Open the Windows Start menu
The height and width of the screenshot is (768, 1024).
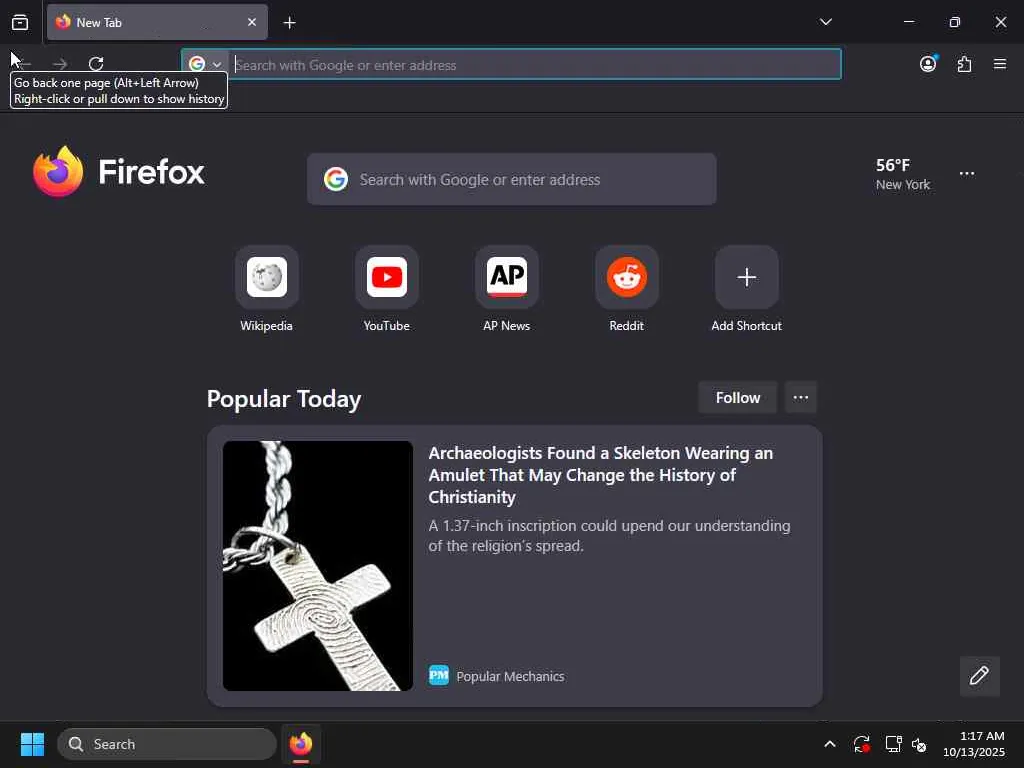click(32, 744)
